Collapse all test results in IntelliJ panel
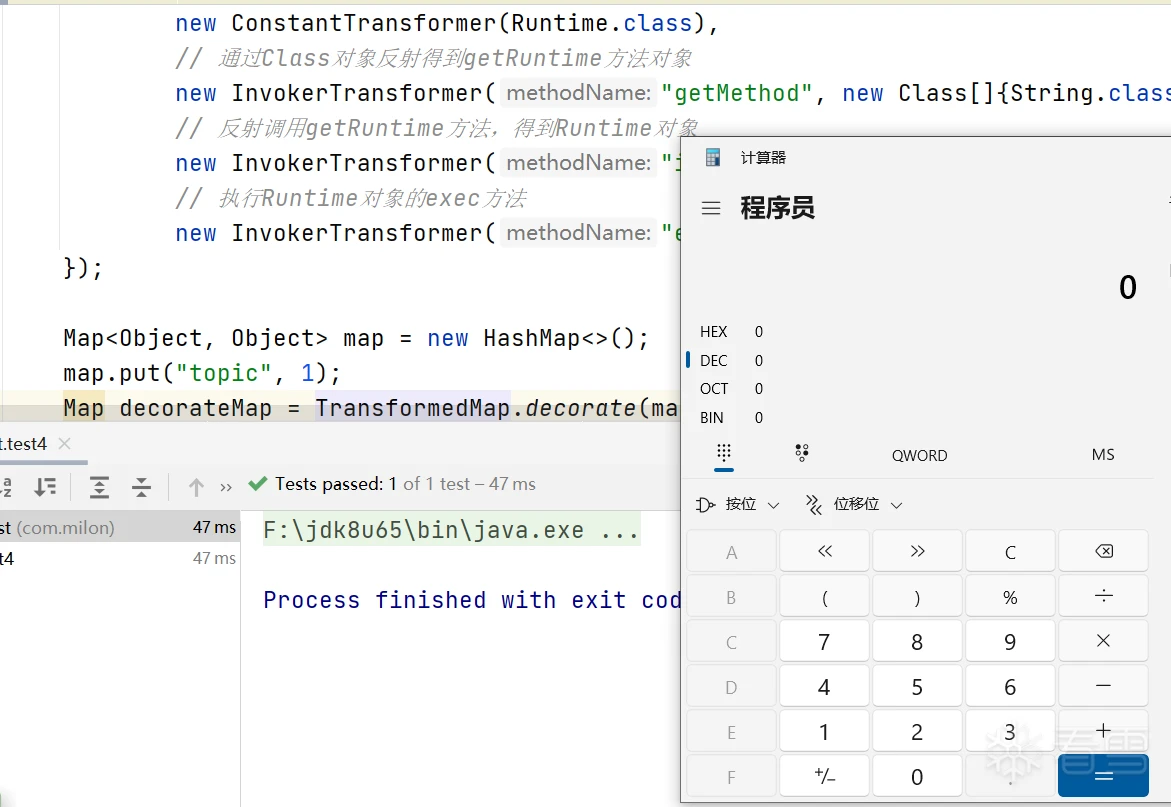This screenshot has height=807, width=1171. (x=141, y=487)
